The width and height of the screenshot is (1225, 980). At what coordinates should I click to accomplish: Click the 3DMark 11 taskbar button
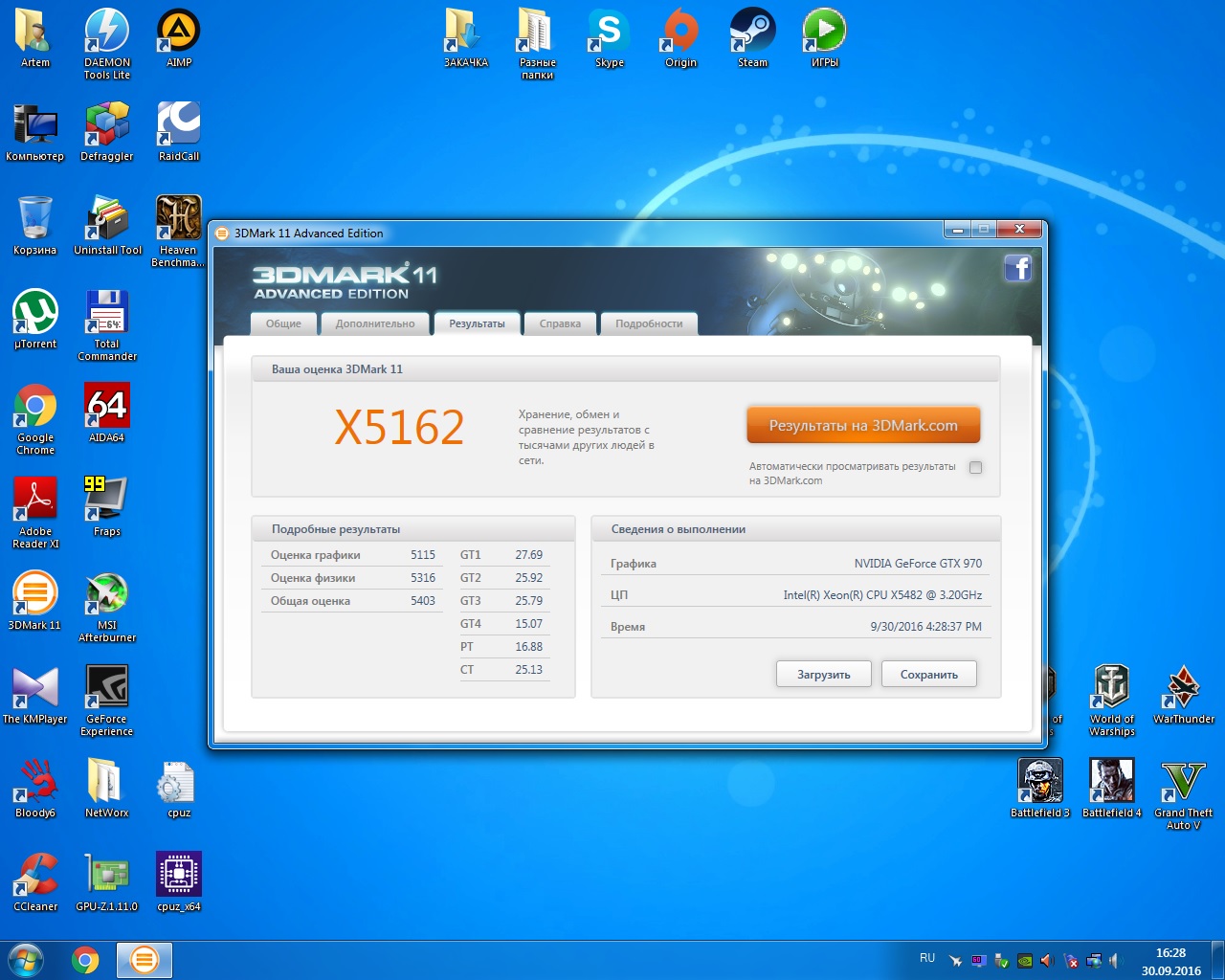point(145,959)
